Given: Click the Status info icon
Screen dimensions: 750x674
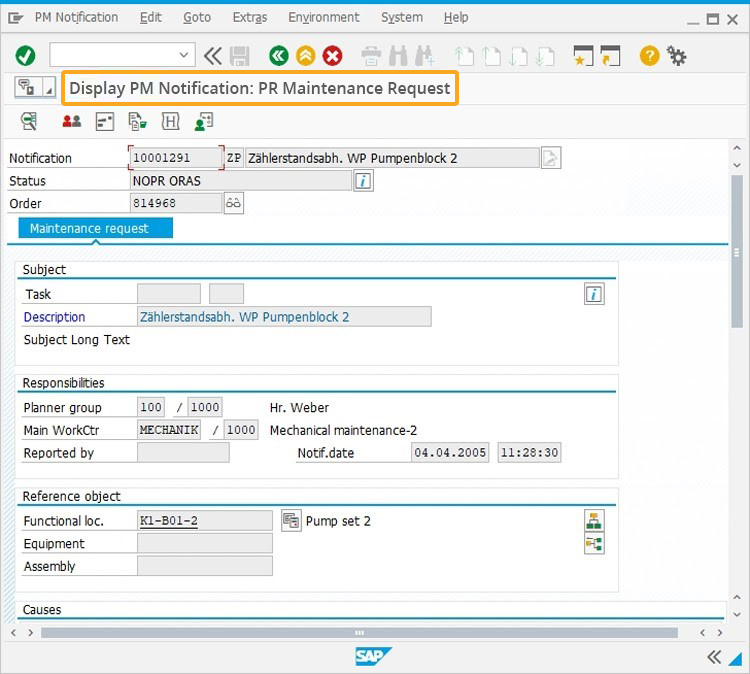Looking at the screenshot, I should pos(363,181).
